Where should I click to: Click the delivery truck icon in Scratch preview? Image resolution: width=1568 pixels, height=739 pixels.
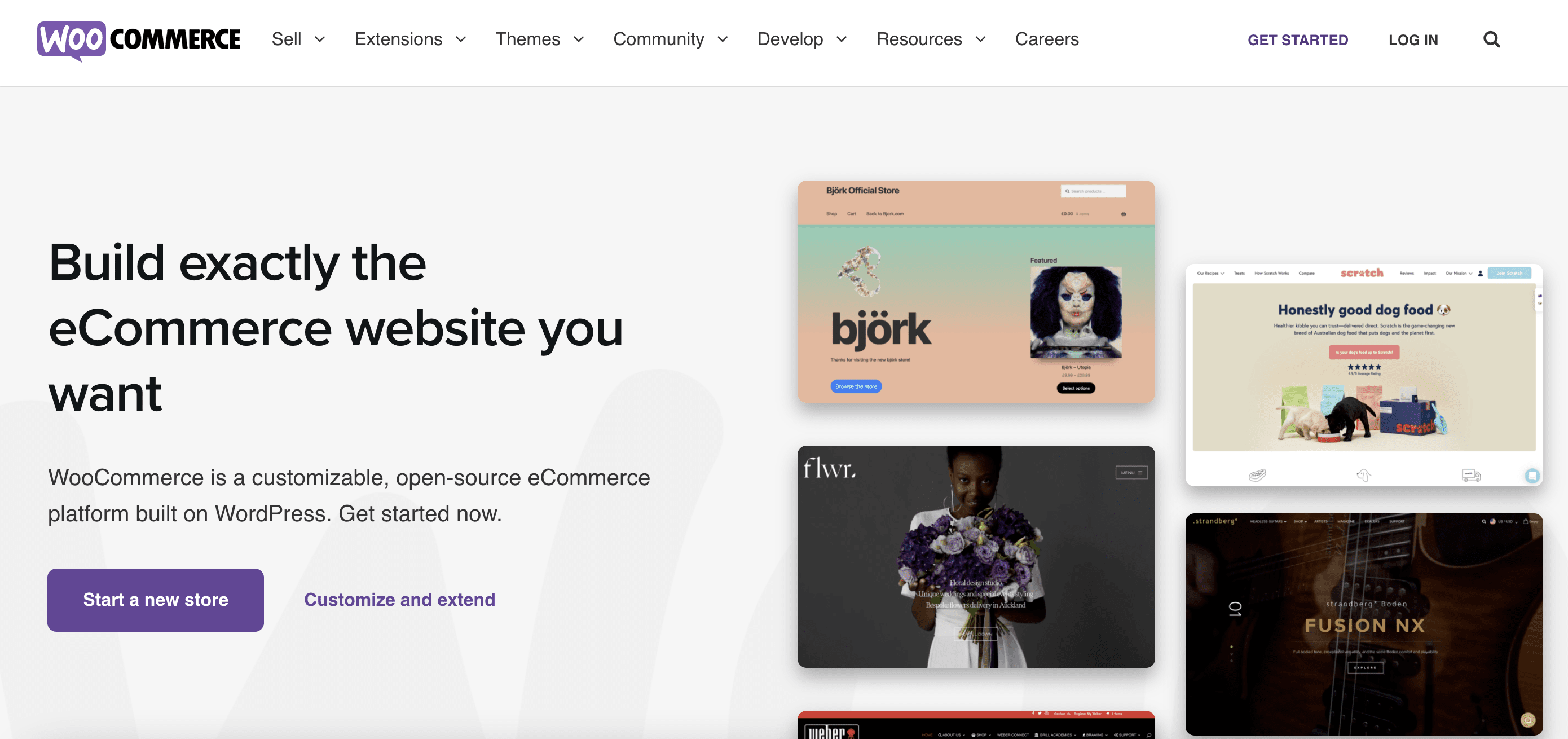pos(1470,475)
